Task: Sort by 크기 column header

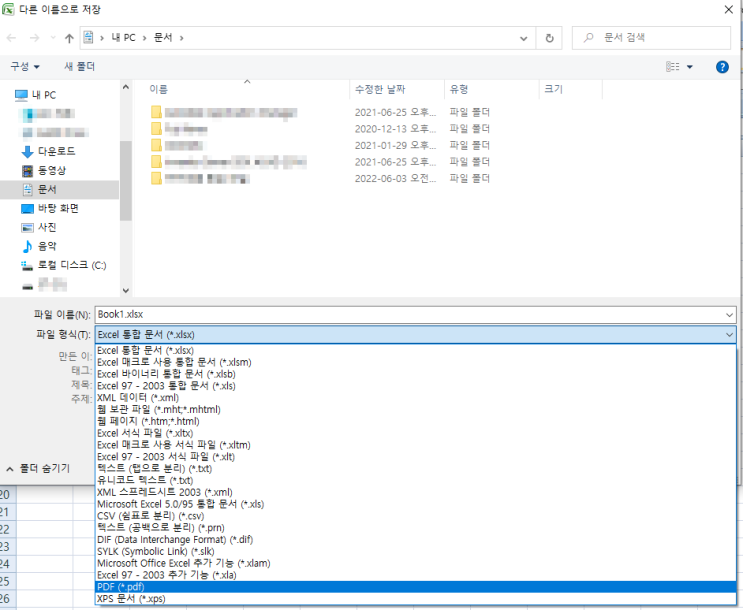Action: [553, 89]
